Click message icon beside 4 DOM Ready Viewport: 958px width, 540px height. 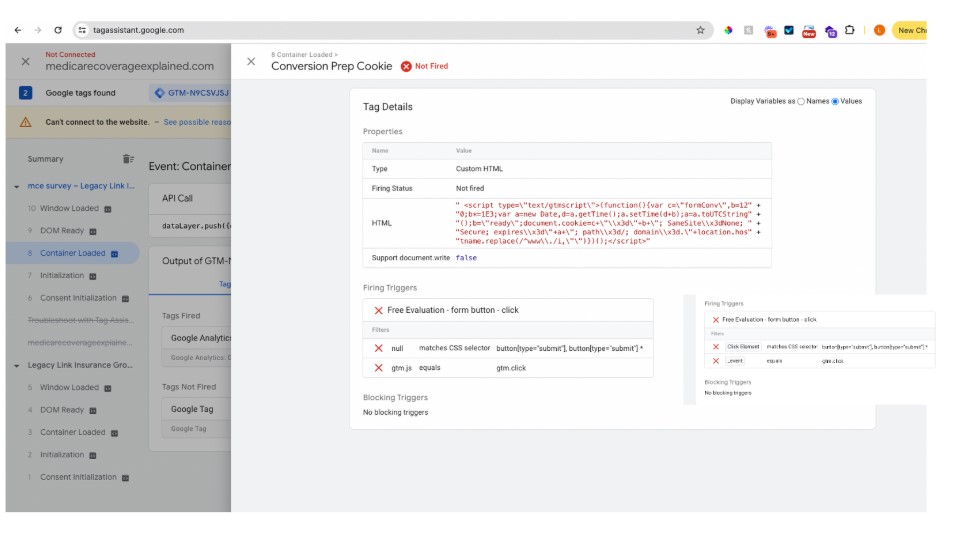93,410
